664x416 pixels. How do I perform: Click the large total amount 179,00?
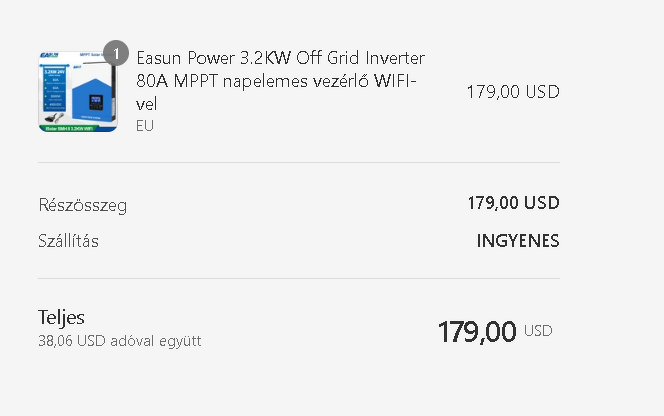click(477, 331)
